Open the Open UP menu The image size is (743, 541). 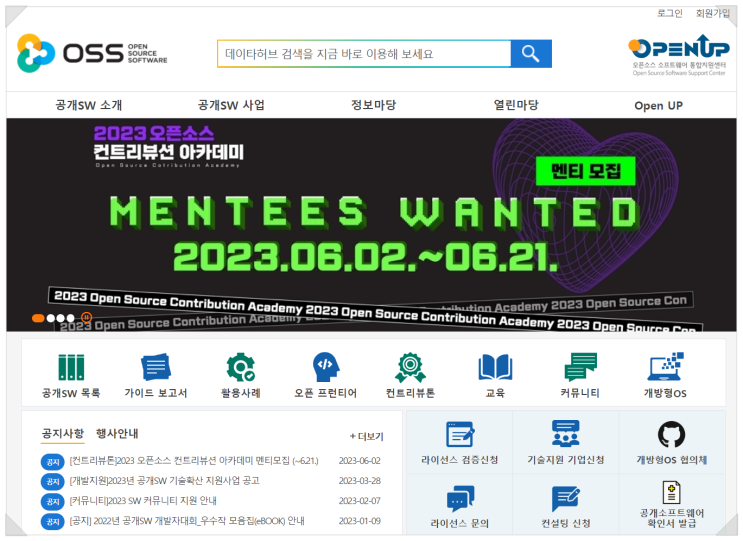tap(659, 106)
